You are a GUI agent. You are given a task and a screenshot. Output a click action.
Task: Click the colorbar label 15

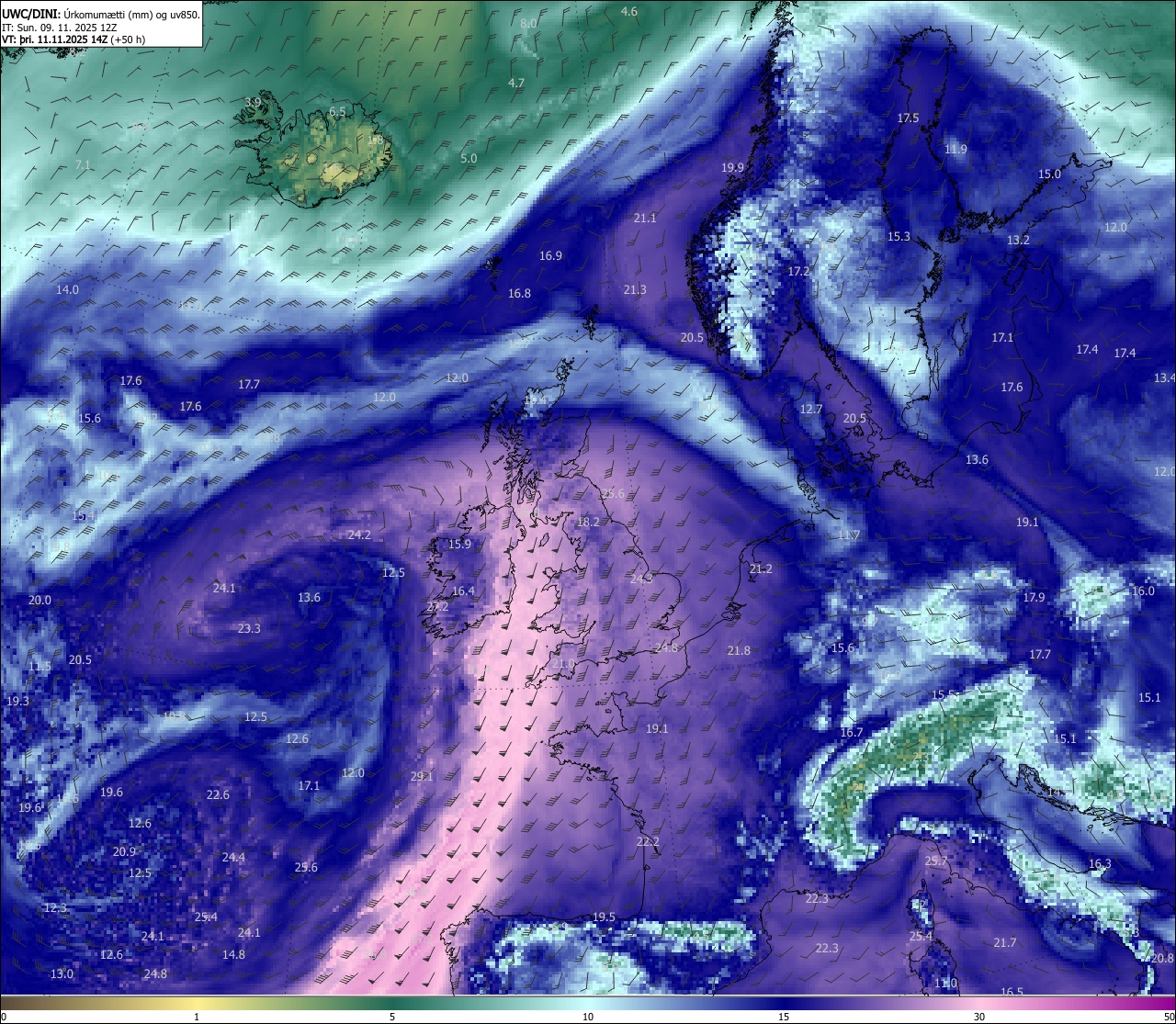pyautogui.click(x=784, y=1017)
